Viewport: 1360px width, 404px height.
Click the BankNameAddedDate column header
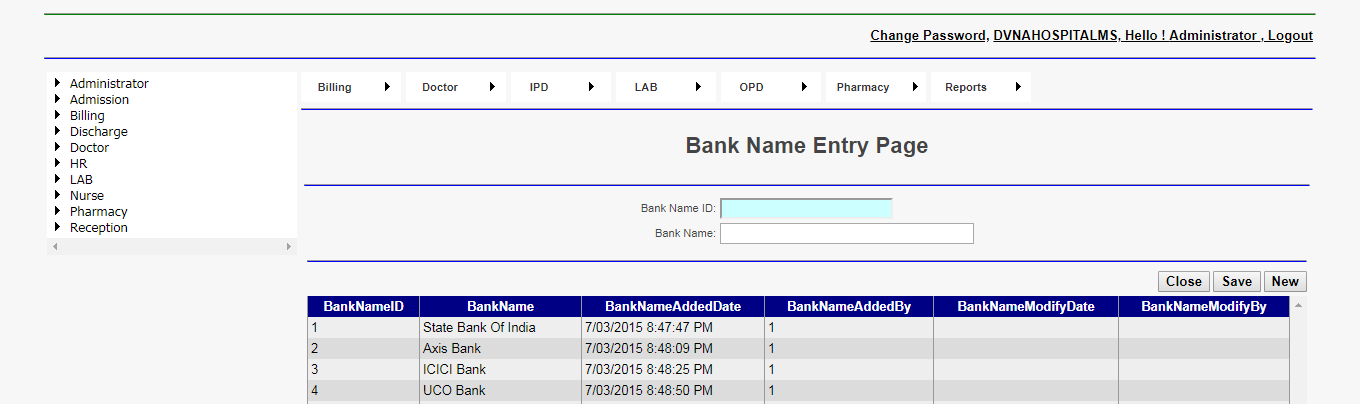click(673, 307)
